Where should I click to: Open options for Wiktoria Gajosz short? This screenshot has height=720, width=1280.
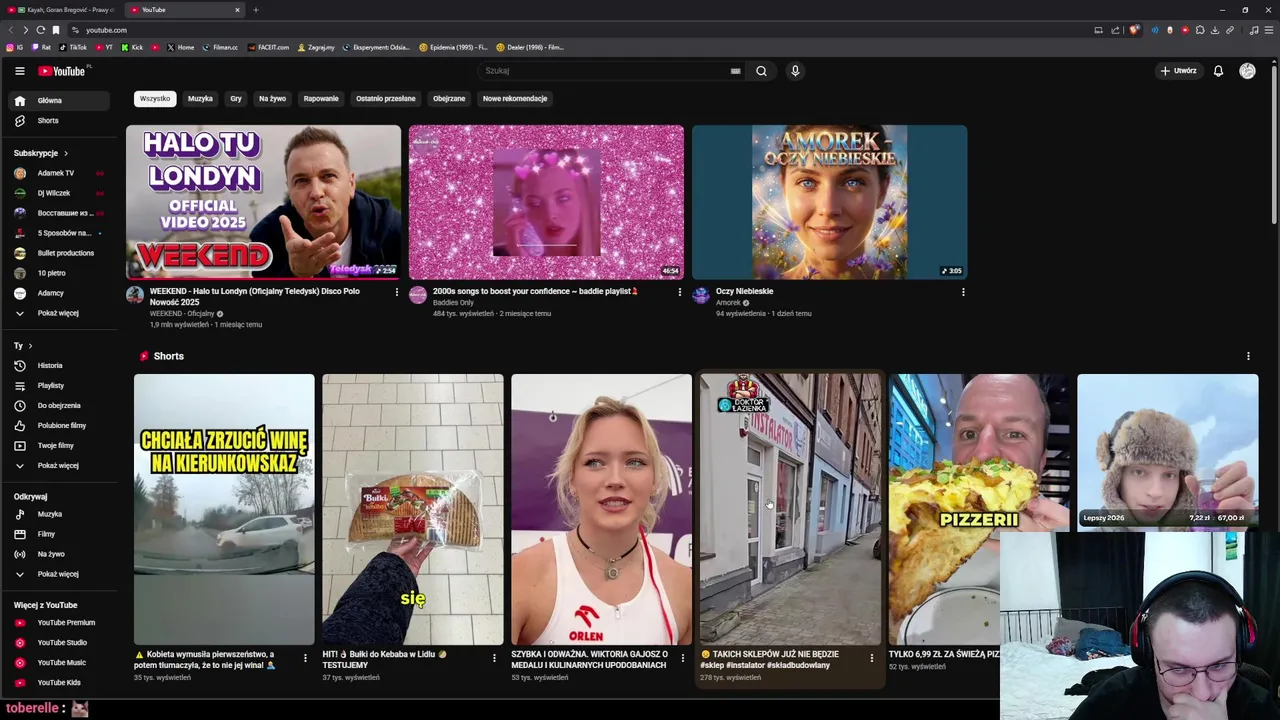click(683, 658)
